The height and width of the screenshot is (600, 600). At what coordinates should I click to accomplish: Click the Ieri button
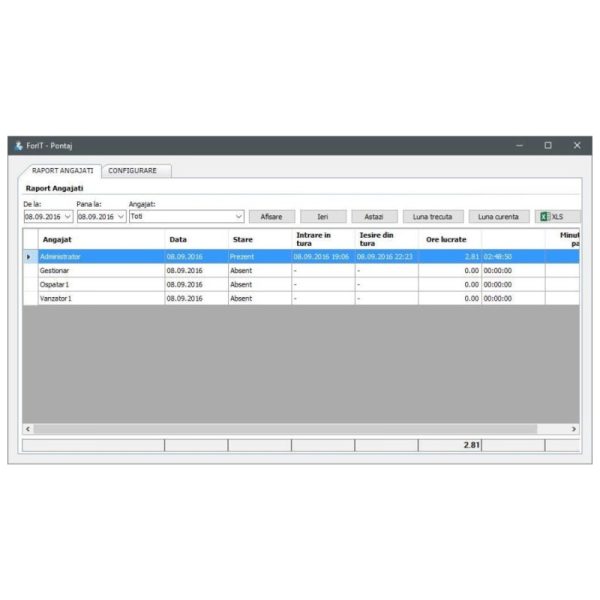pos(322,216)
